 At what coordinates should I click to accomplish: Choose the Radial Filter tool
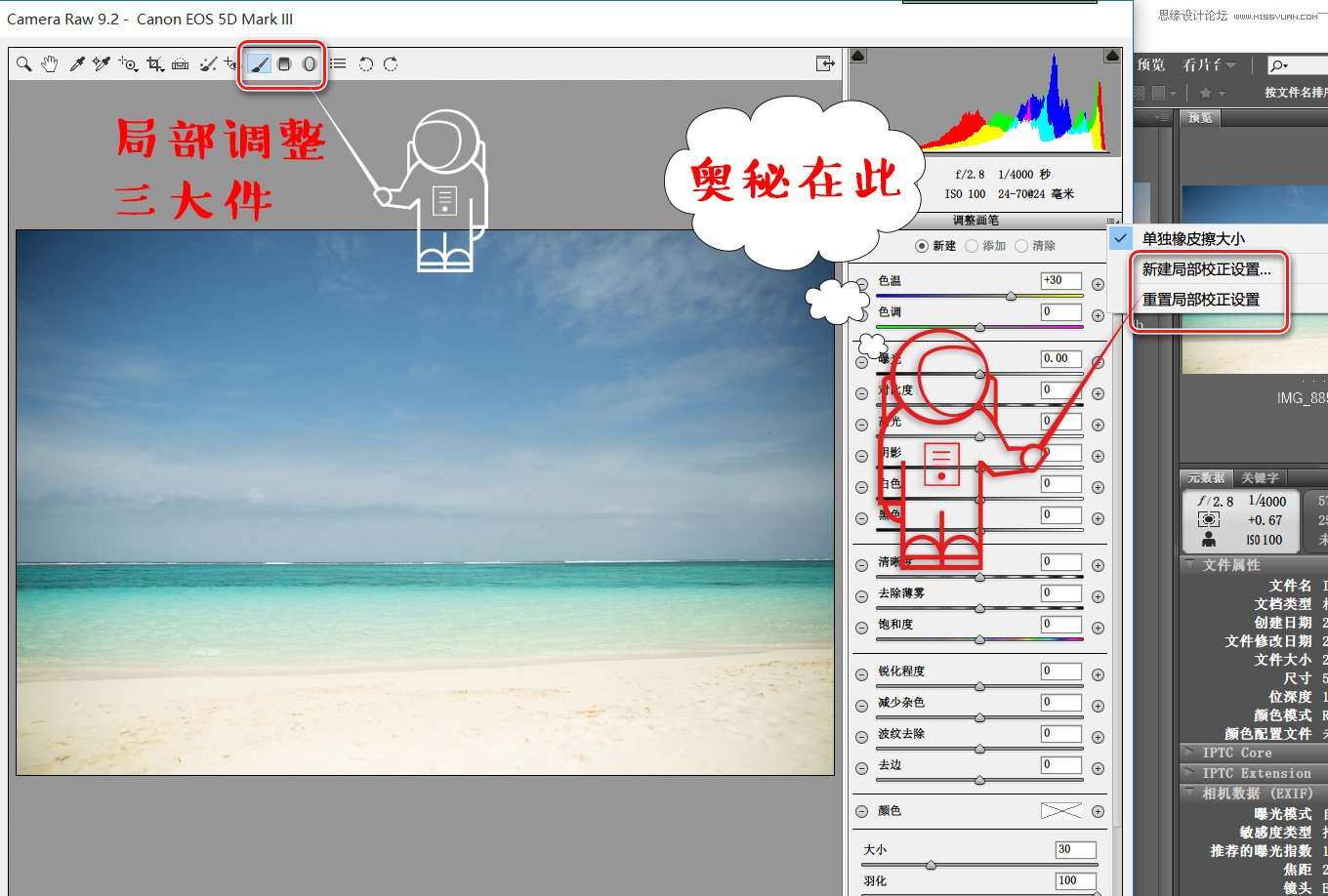310,64
